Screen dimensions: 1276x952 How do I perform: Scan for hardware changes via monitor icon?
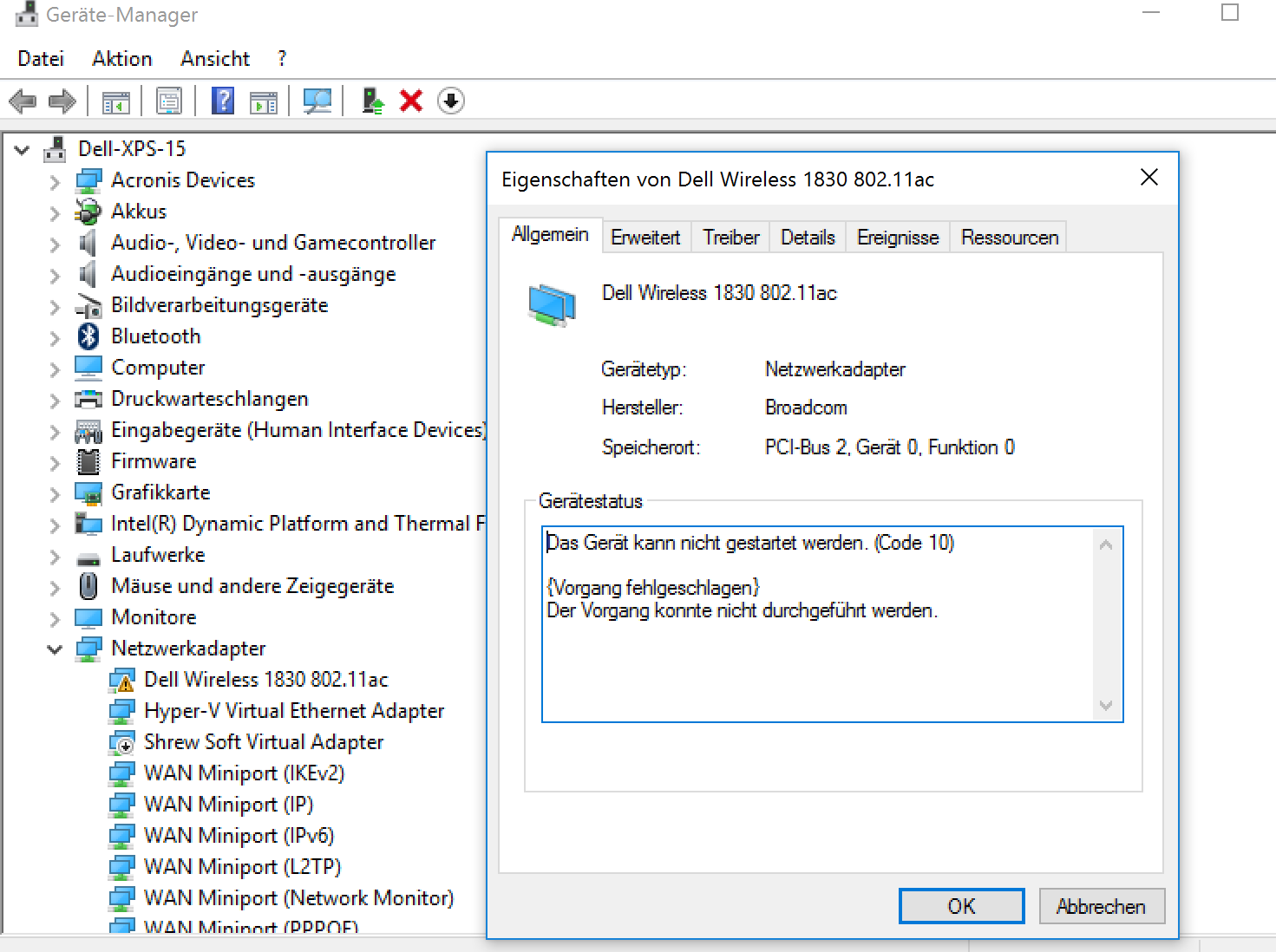tap(317, 101)
